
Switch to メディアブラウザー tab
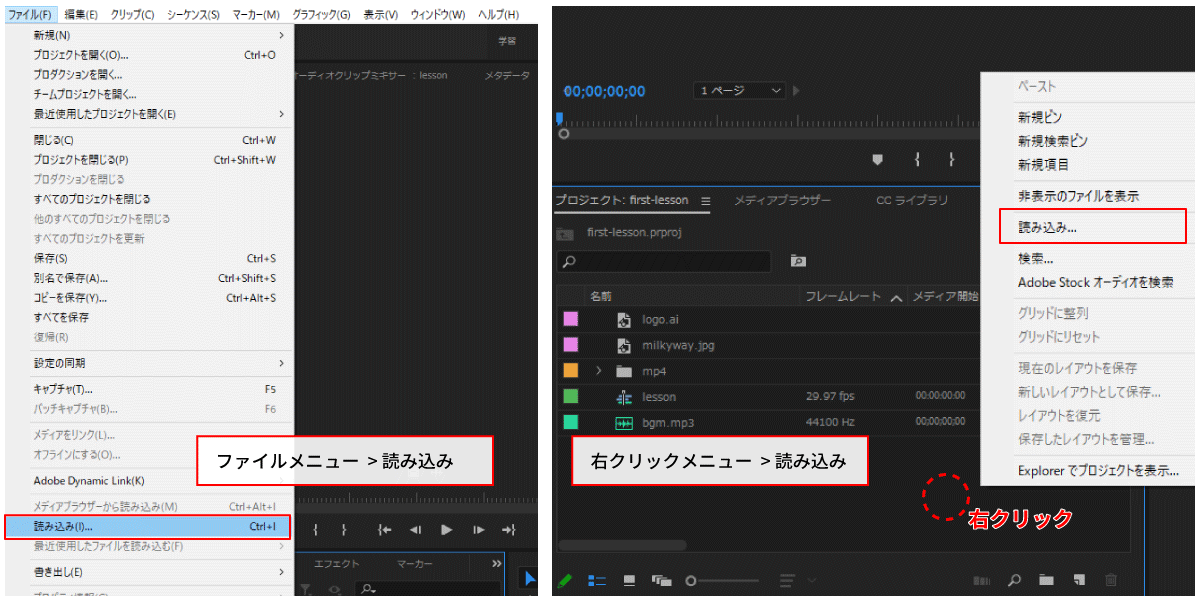click(782, 200)
